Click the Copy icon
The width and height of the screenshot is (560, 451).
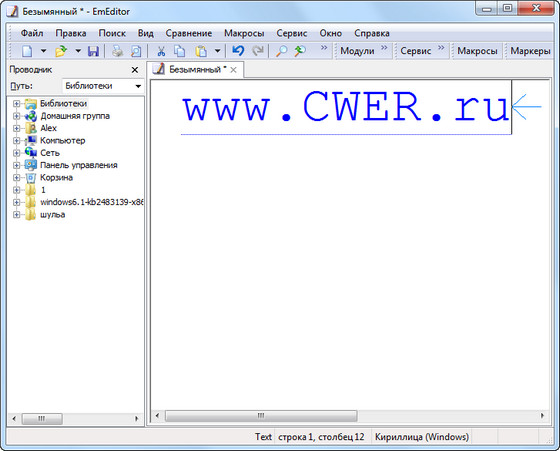179,51
